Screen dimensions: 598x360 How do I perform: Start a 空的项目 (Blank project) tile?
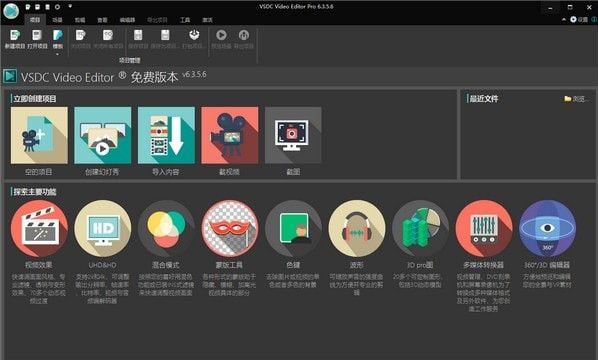pos(39,135)
